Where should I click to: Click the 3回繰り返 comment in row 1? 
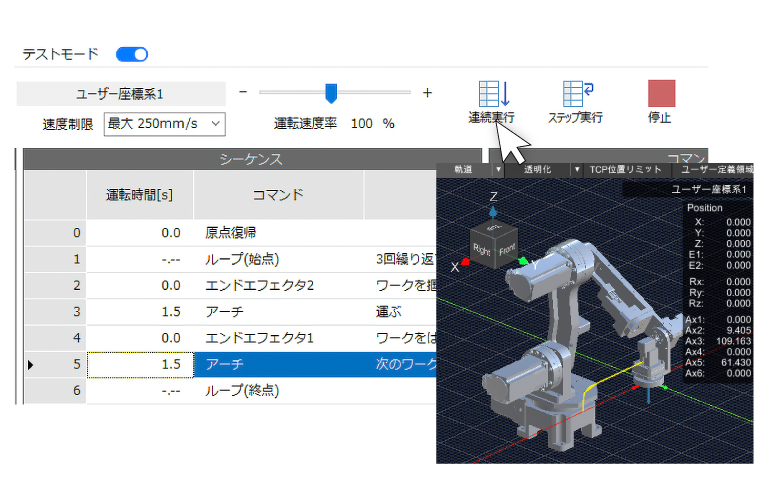click(405, 260)
